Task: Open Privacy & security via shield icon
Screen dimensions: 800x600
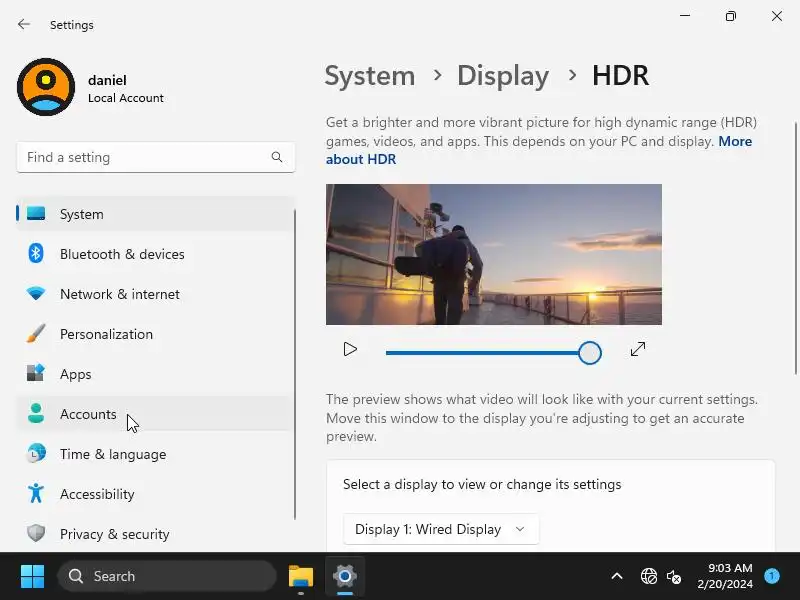Action: pyautogui.click(x=36, y=533)
